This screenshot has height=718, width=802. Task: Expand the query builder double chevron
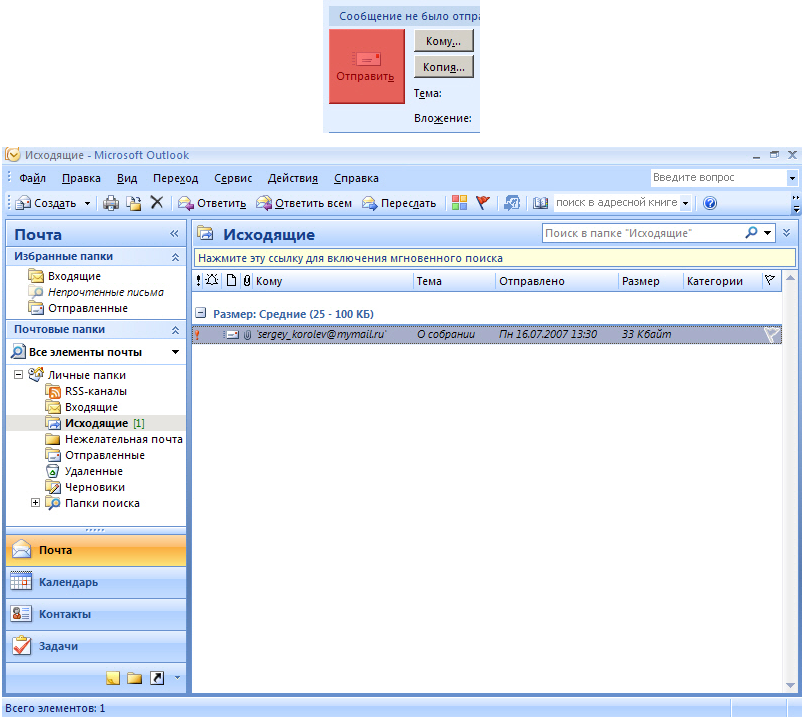787,233
